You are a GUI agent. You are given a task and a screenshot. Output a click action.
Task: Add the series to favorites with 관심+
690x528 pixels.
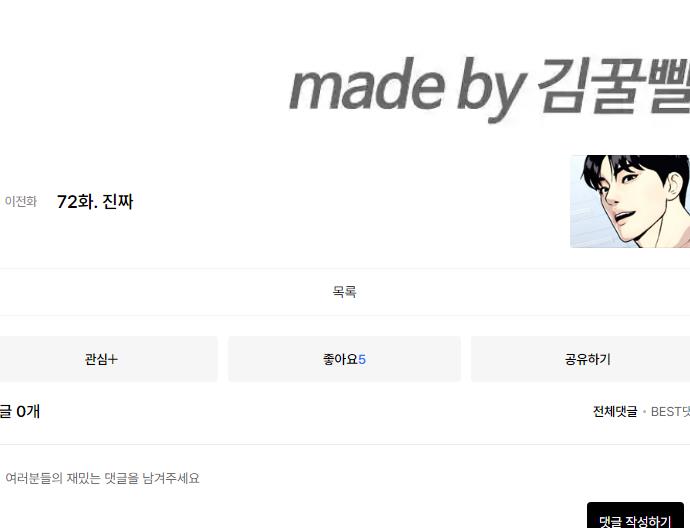(101, 359)
